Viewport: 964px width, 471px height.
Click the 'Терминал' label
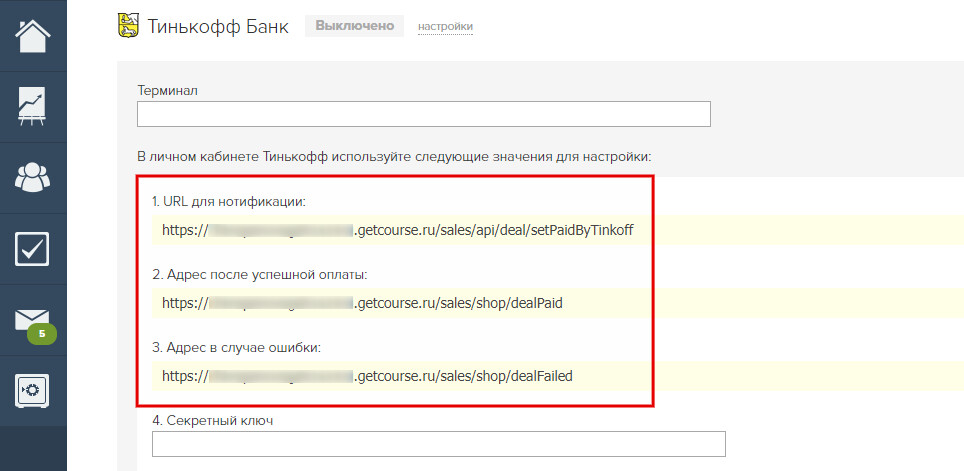[167, 91]
